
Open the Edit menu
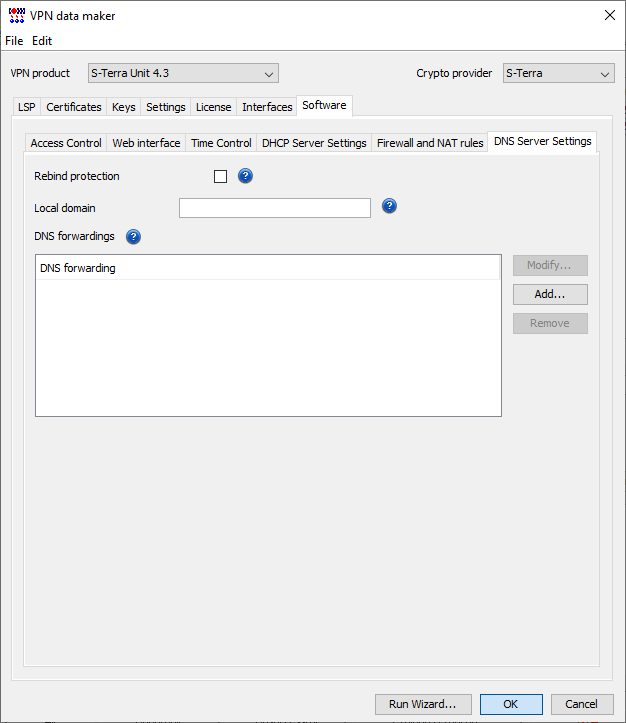[42, 41]
